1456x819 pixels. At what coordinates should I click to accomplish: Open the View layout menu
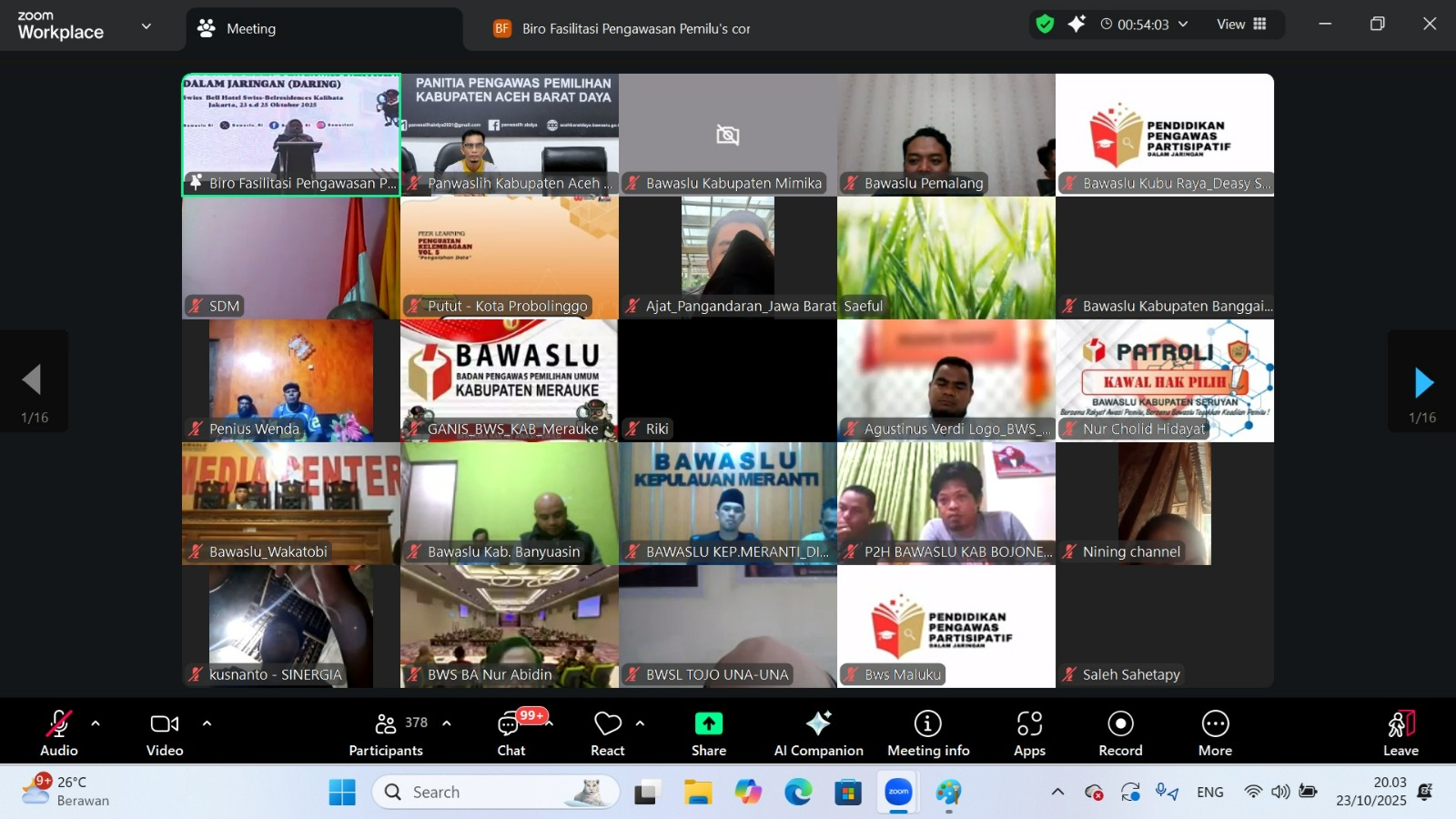pos(1241,25)
